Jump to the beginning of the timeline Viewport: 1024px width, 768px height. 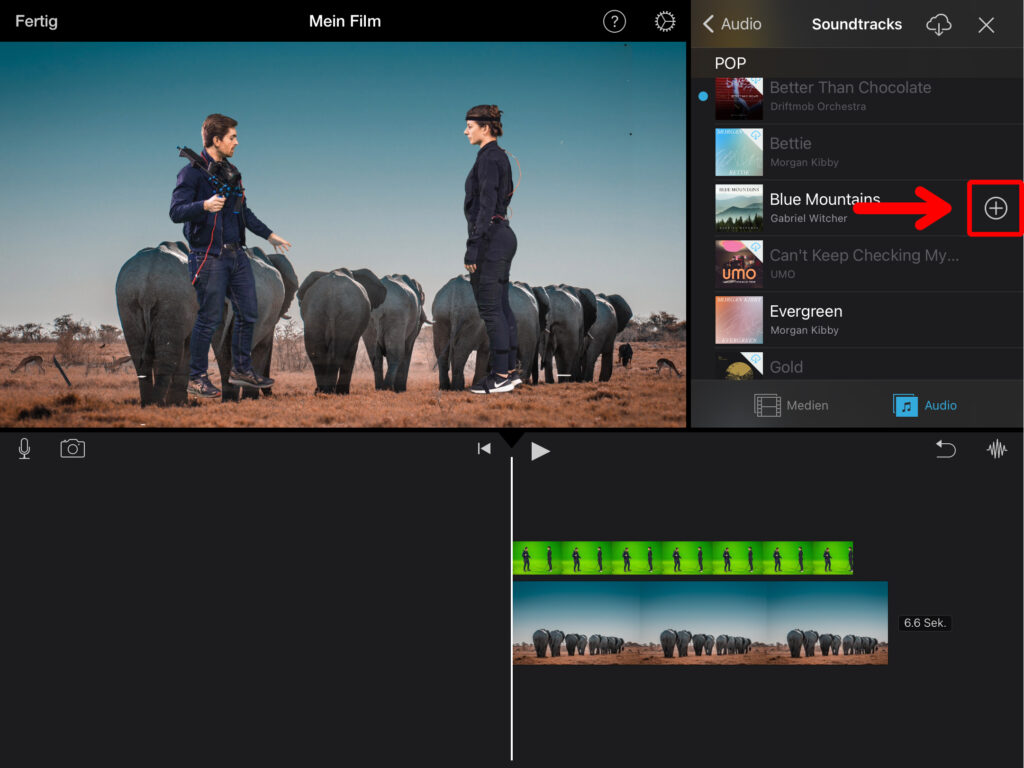click(484, 449)
